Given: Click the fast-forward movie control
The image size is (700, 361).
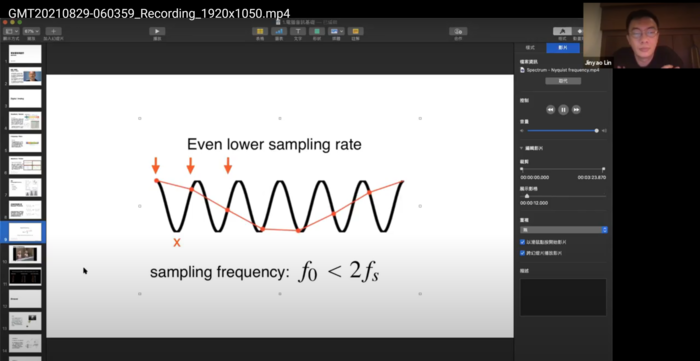Looking at the screenshot, I should [x=576, y=110].
